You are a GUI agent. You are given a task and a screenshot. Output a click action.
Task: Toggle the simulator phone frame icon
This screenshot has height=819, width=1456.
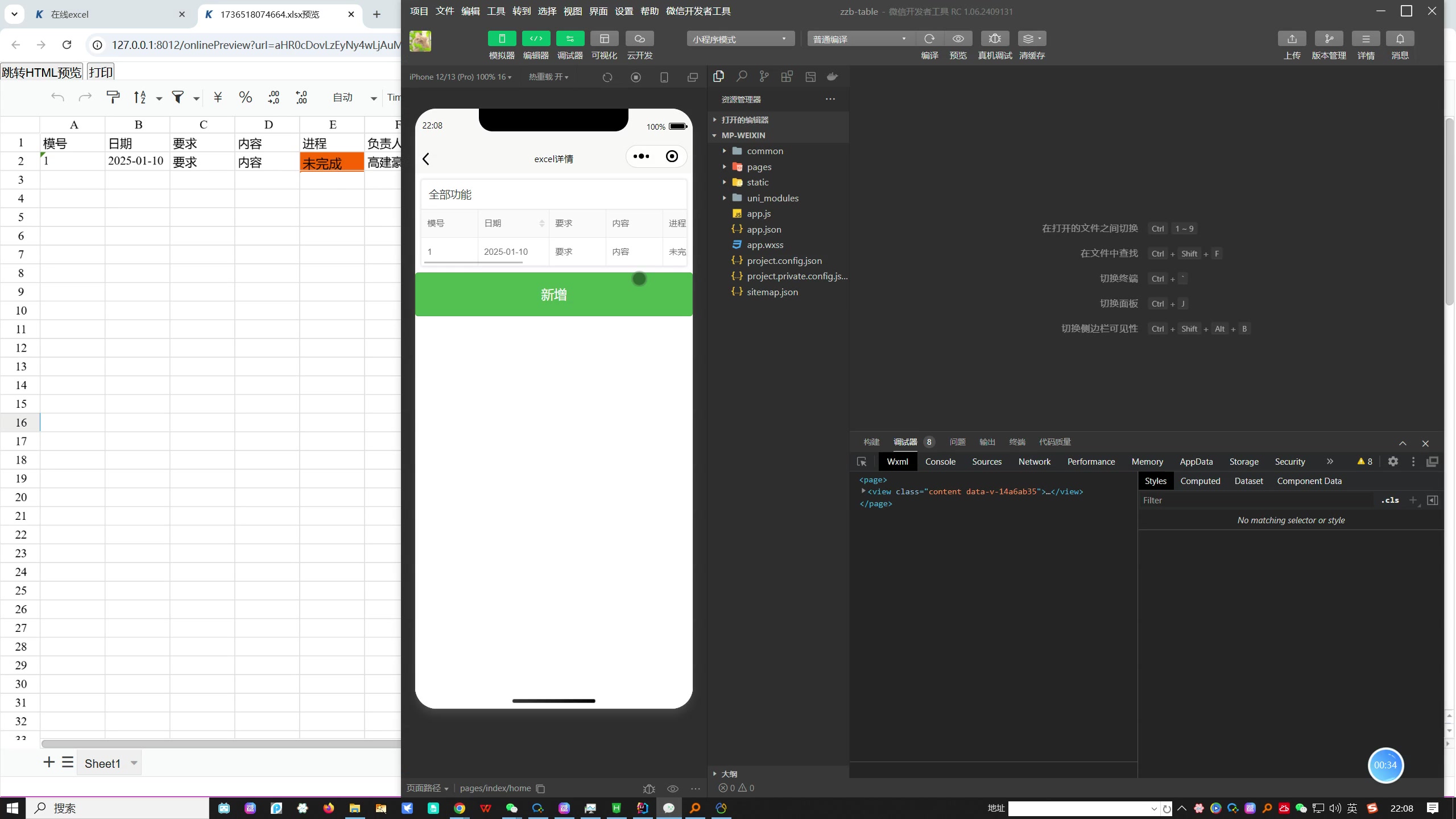[x=664, y=77]
